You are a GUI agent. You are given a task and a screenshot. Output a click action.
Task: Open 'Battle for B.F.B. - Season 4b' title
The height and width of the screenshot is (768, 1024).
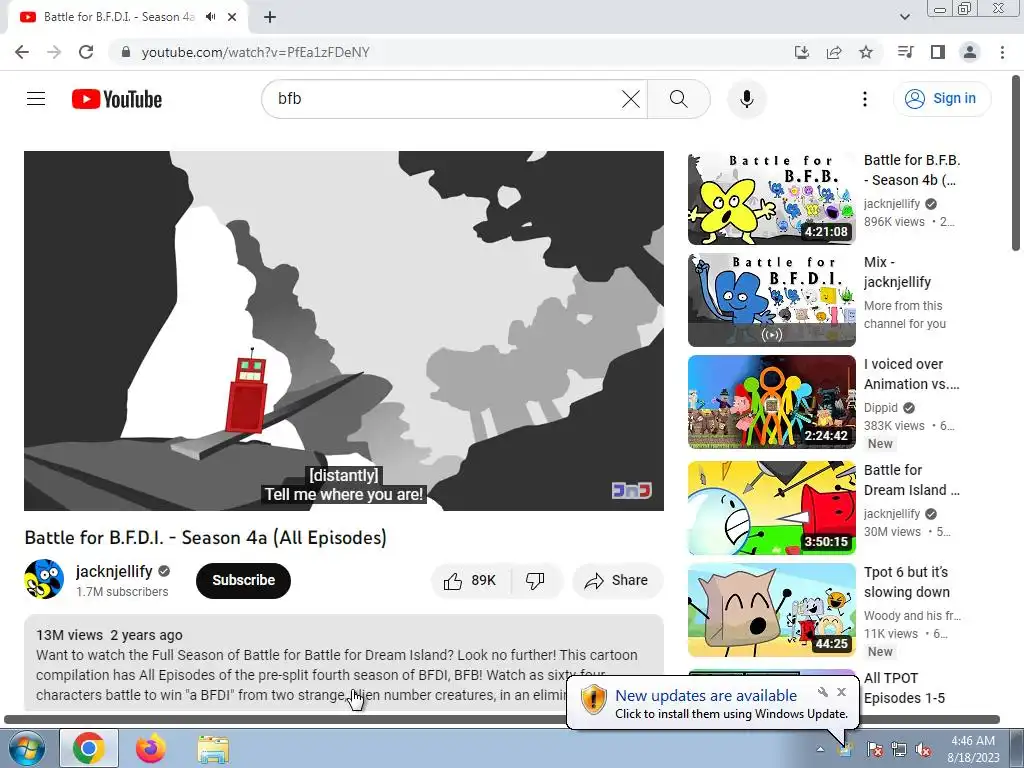912,170
